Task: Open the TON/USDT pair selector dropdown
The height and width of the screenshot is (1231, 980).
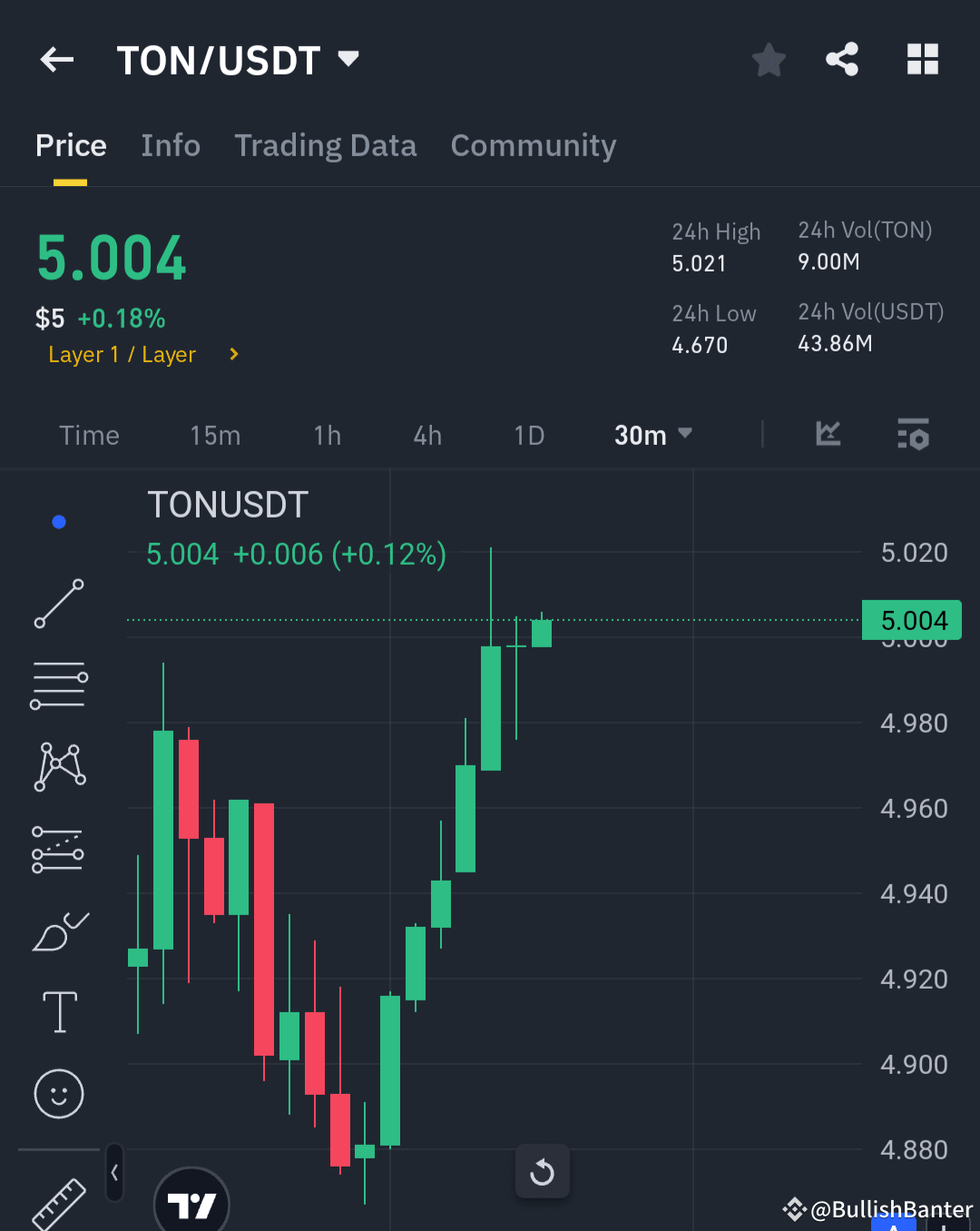Action: [348, 58]
